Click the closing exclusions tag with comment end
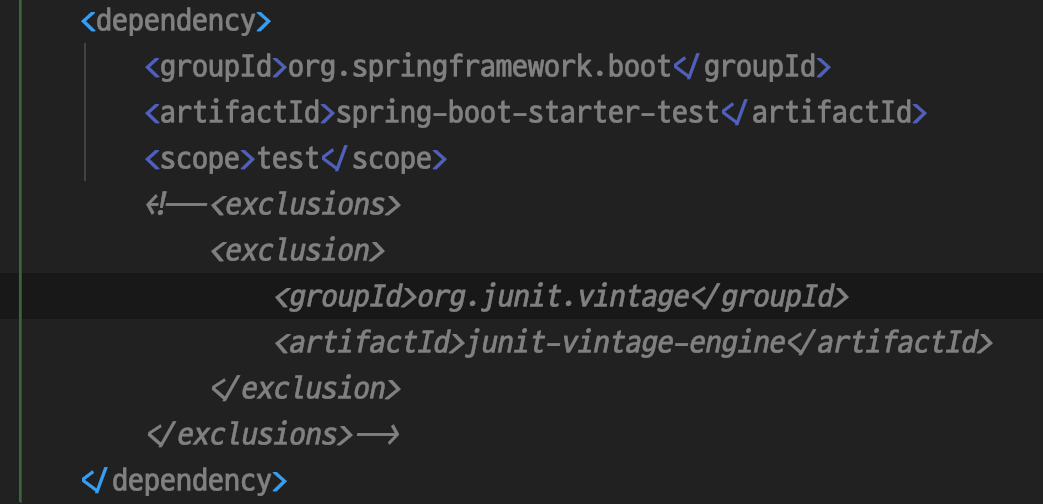The image size is (1043, 504). point(273,434)
